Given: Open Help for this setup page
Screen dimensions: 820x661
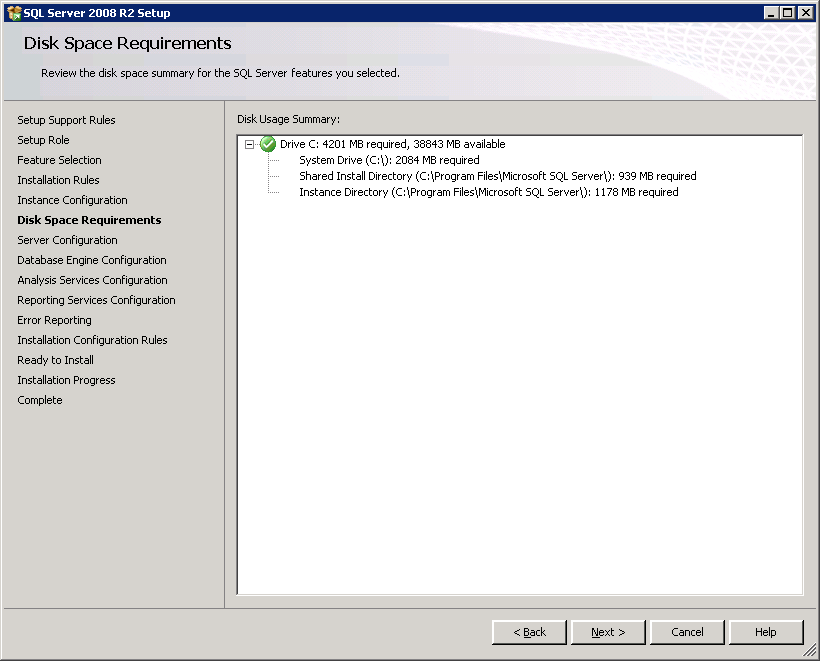Looking at the screenshot, I should tap(766, 632).
